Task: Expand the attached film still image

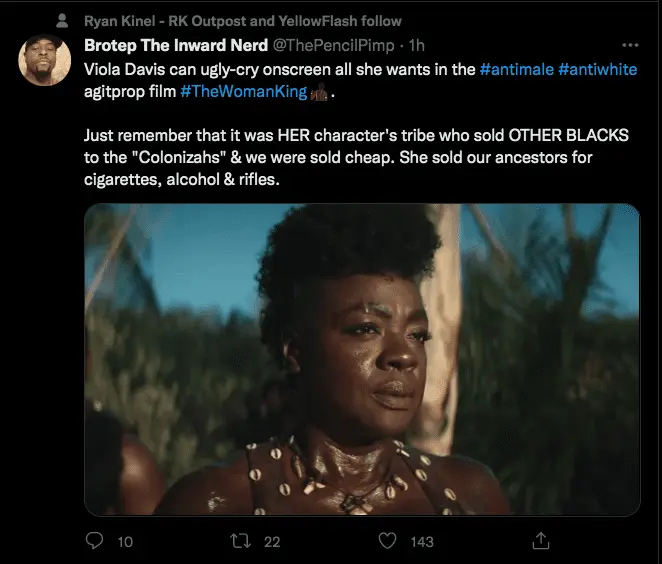Action: [x=361, y=360]
